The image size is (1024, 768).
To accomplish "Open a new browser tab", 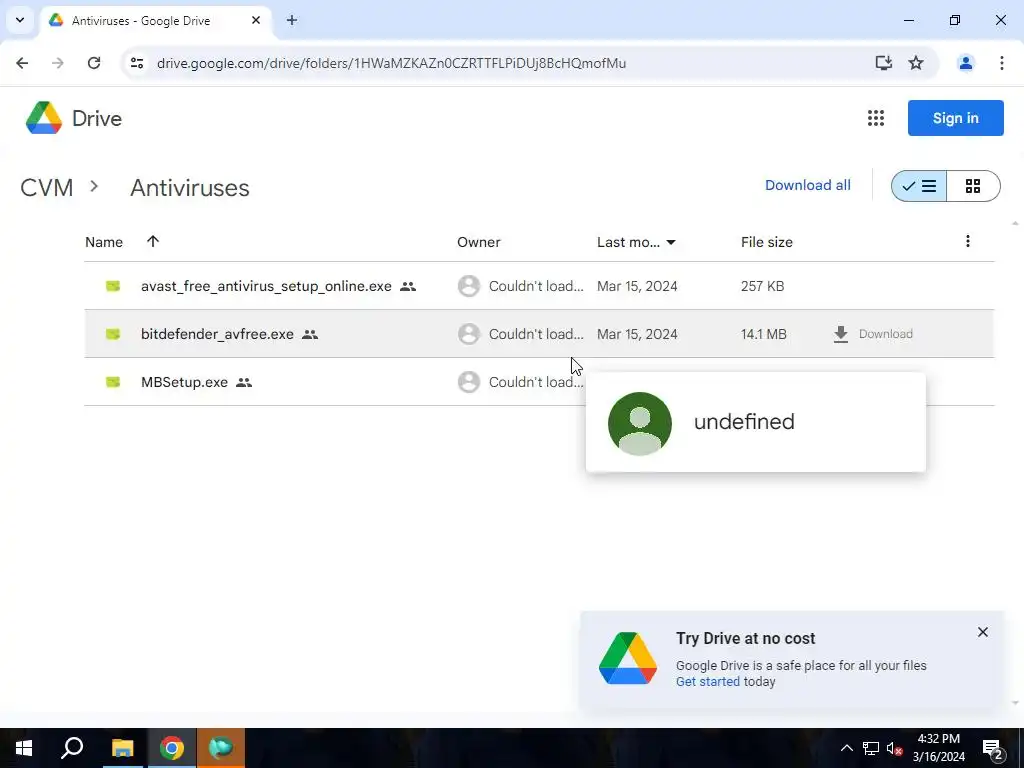I will 292,20.
